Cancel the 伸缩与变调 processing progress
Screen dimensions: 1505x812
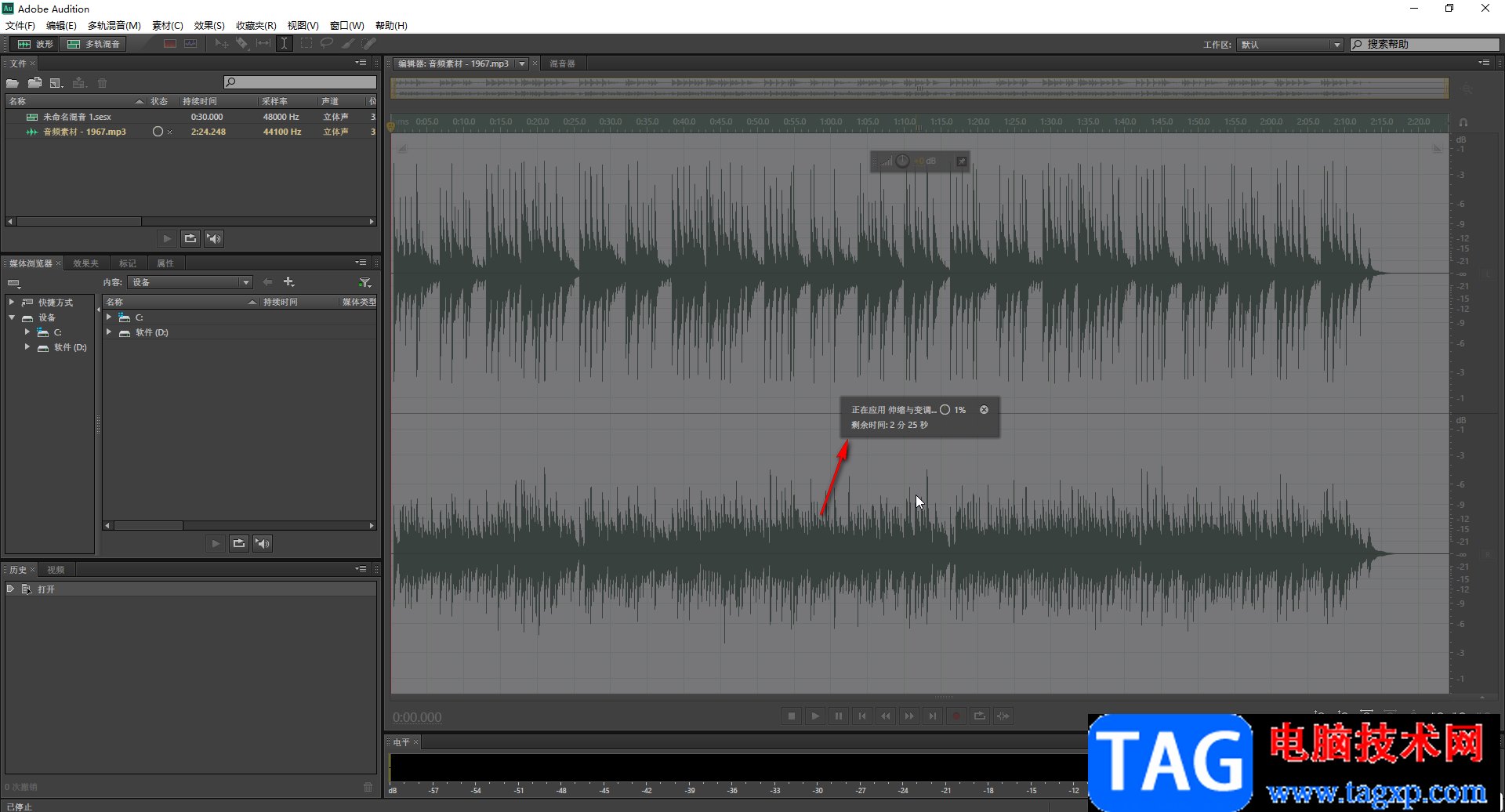[984, 410]
